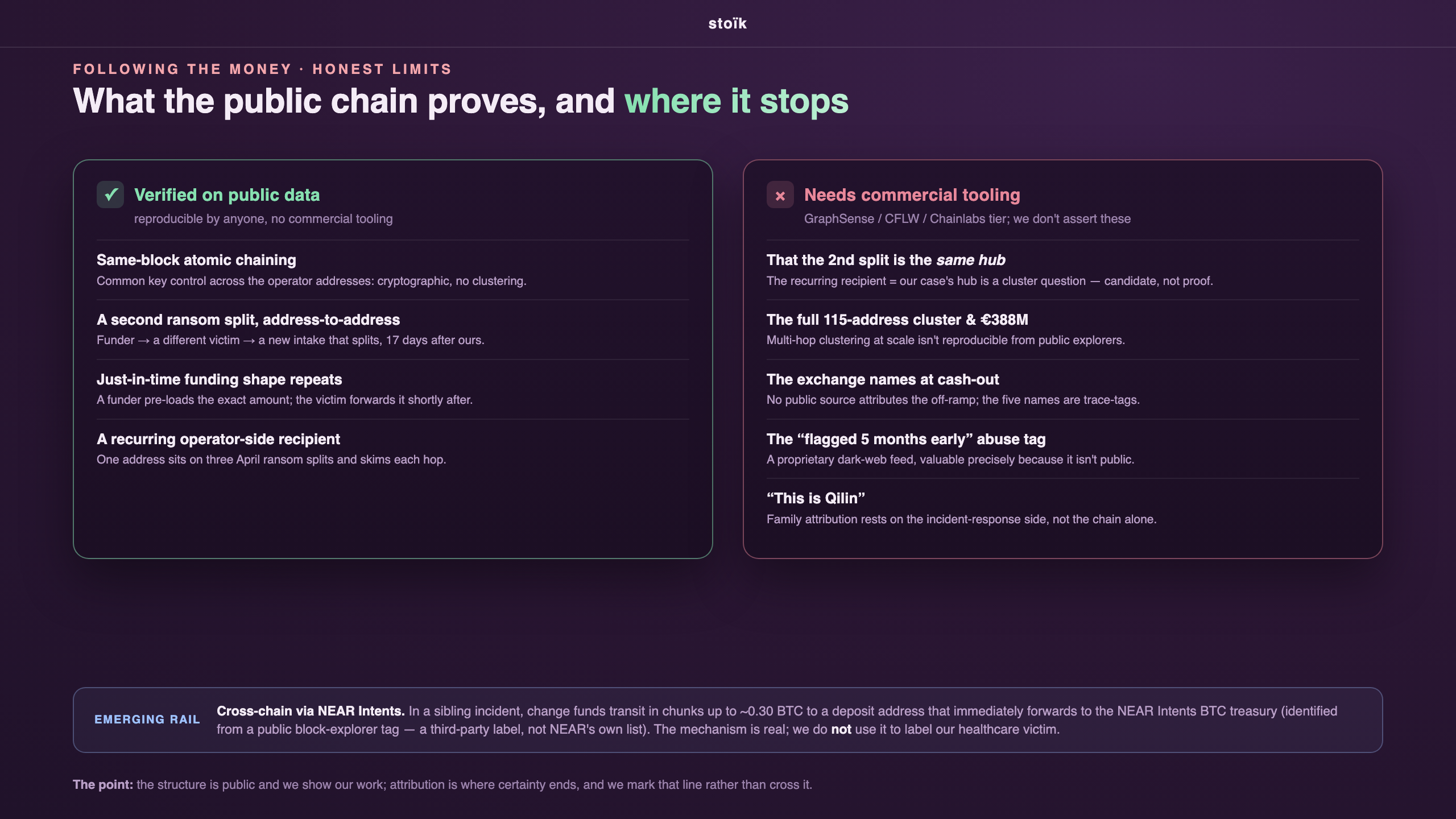Click 'Just-in-time funding shape repeats' item
Image resolution: width=1456 pixels, height=819 pixels.
pos(393,389)
